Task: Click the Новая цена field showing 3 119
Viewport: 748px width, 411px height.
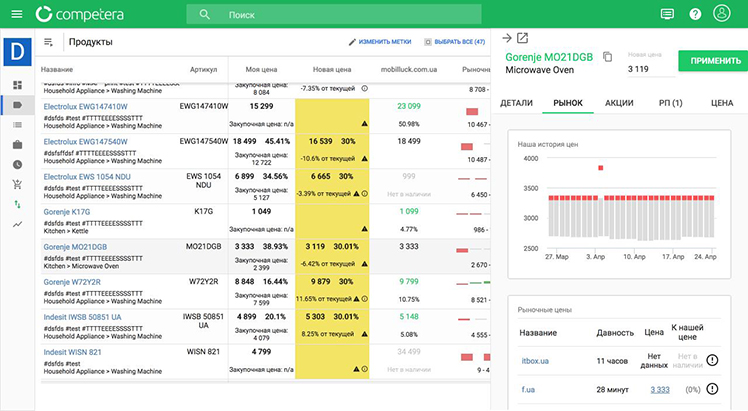Action: pos(651,69)
